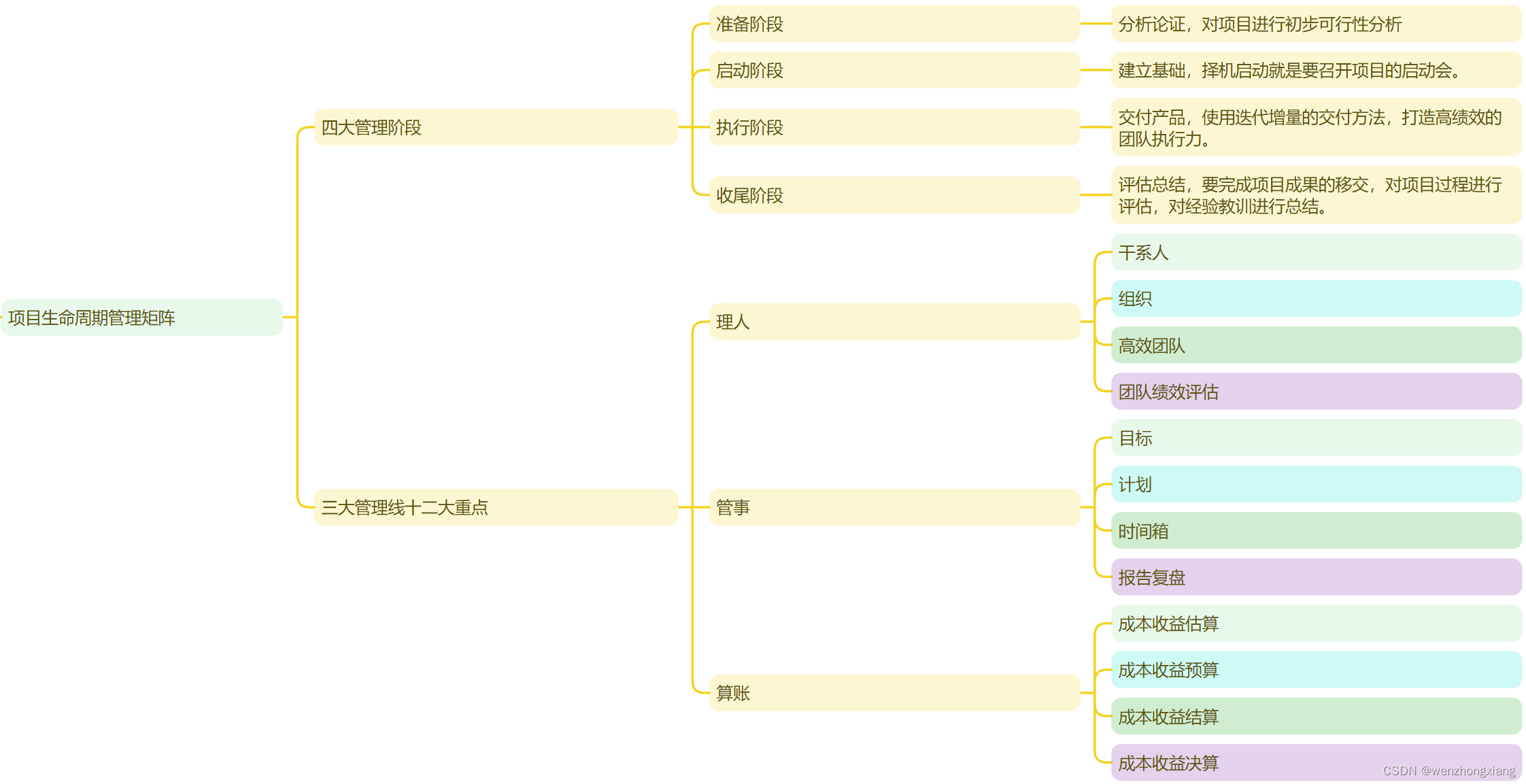The width and height of the screenshot is (1526, 784).
Task: Select the 目标 leaf node
Action: [1317, 438]
